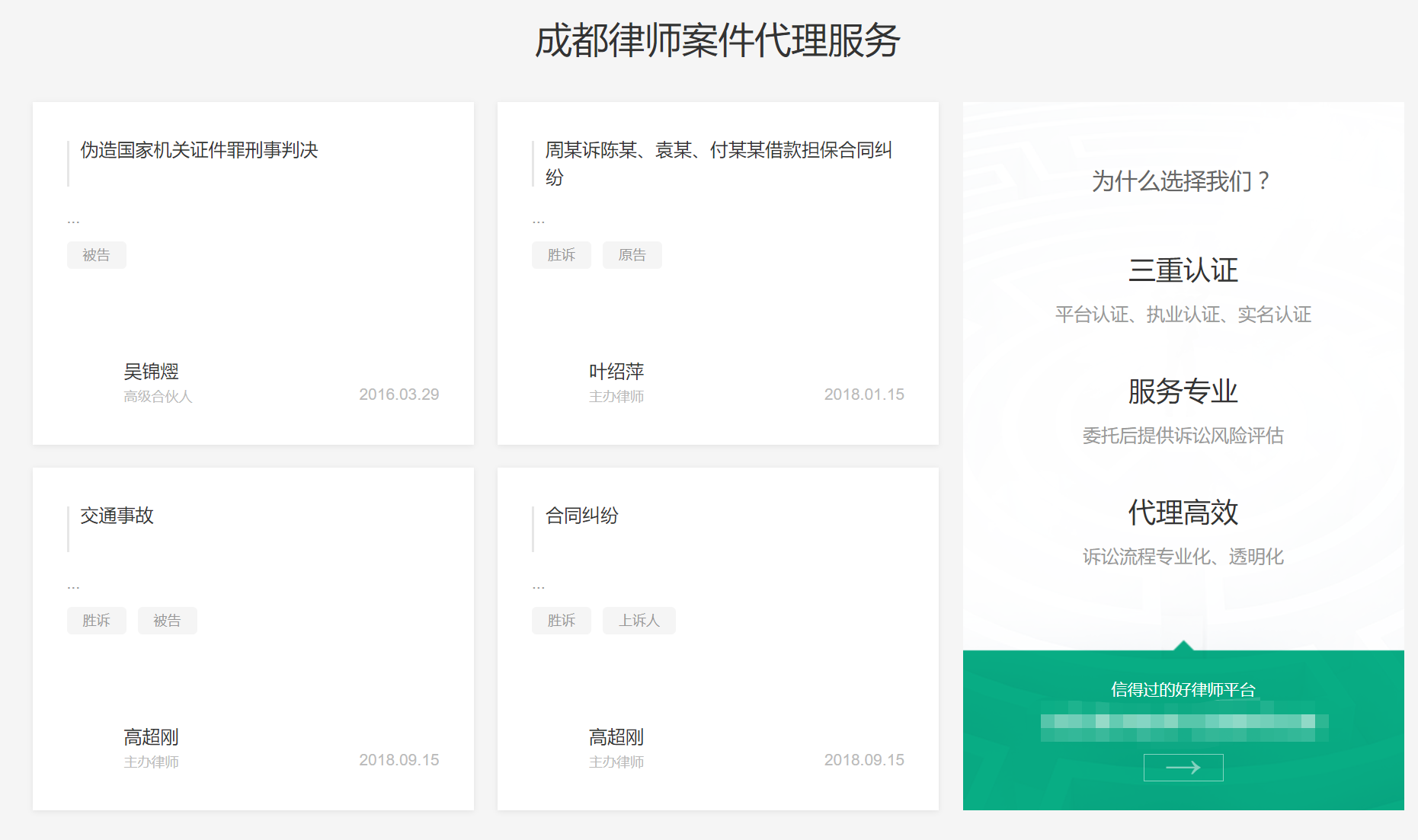Click the page heading 成都律师案件代理服务
The width and height of the screenshot is (1418, 840).
(718, 40)
